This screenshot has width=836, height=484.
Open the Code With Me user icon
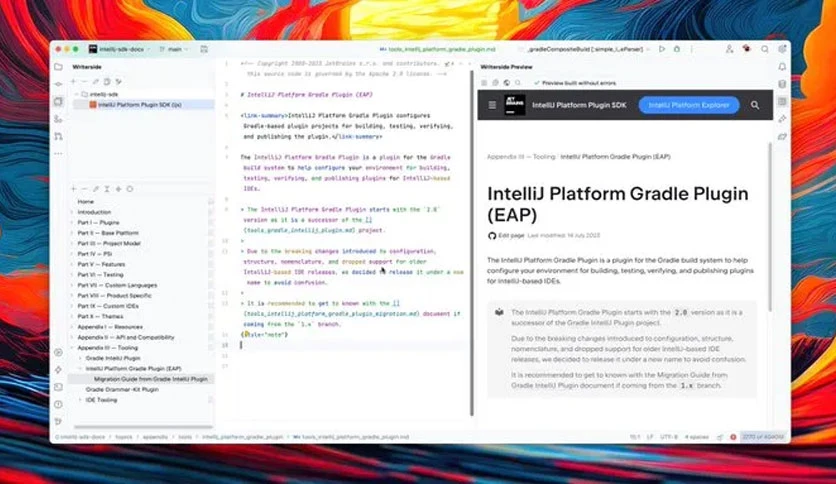(729, 49)
